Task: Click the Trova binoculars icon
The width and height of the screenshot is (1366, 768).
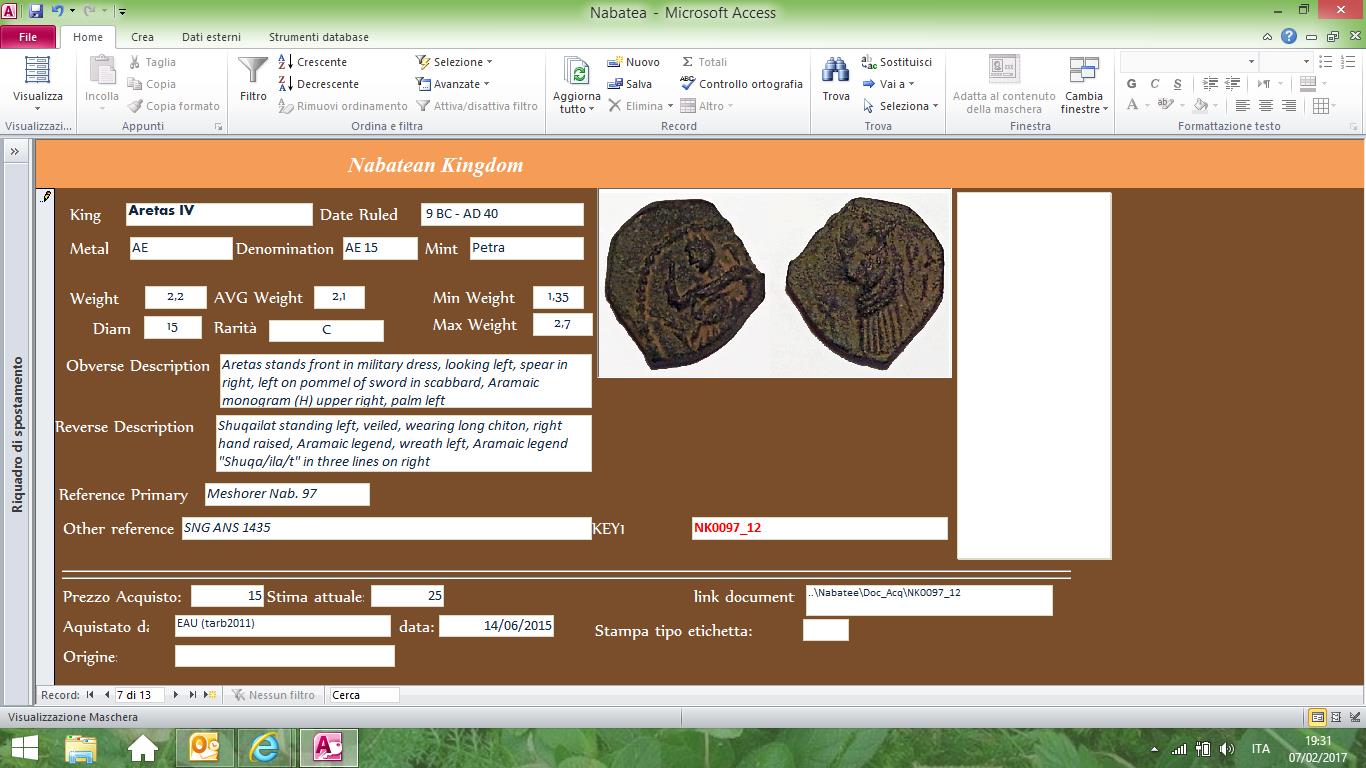Action: [x=835, y=71]
